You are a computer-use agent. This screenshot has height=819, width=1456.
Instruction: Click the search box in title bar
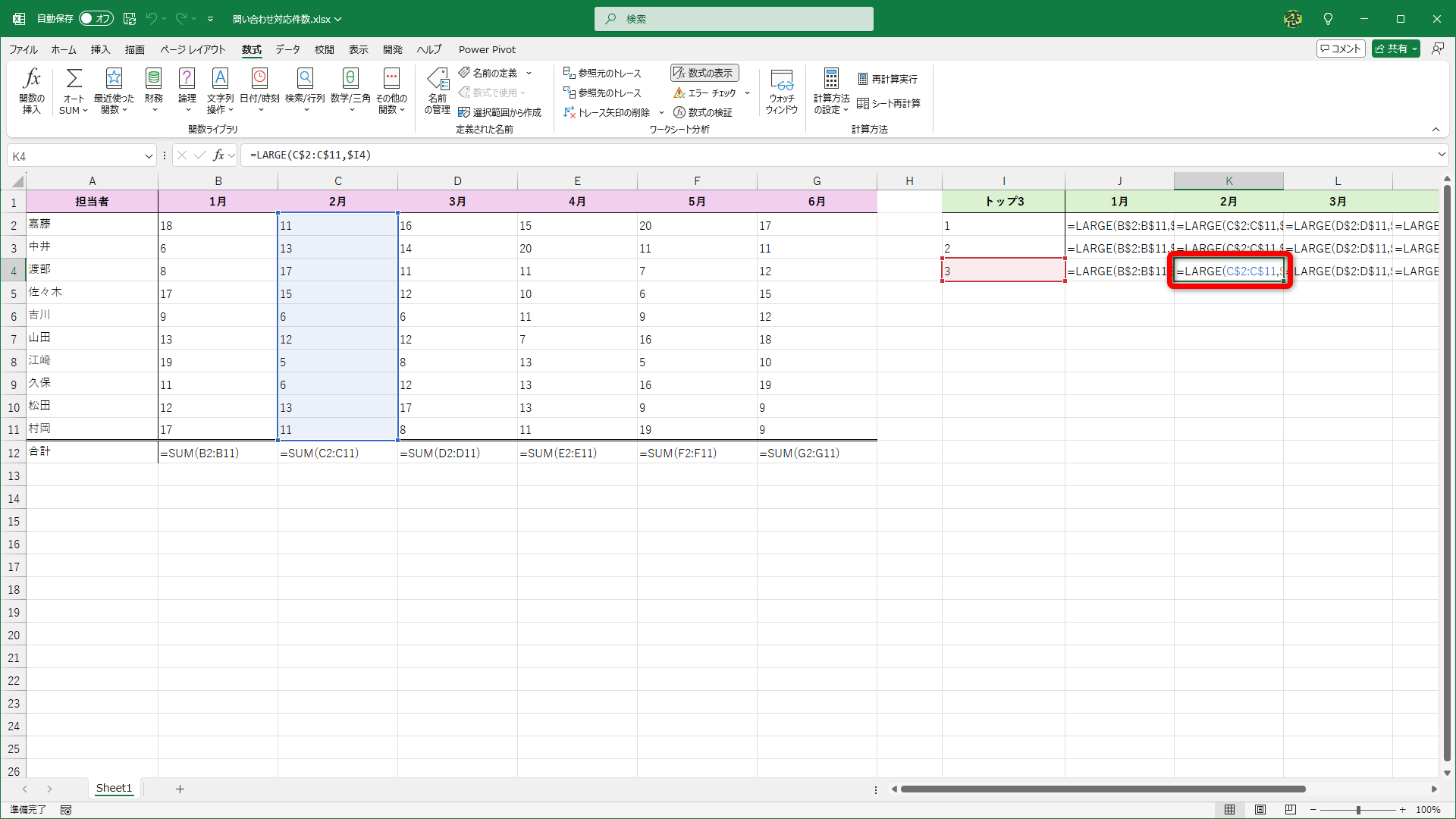tap(733, 19)
